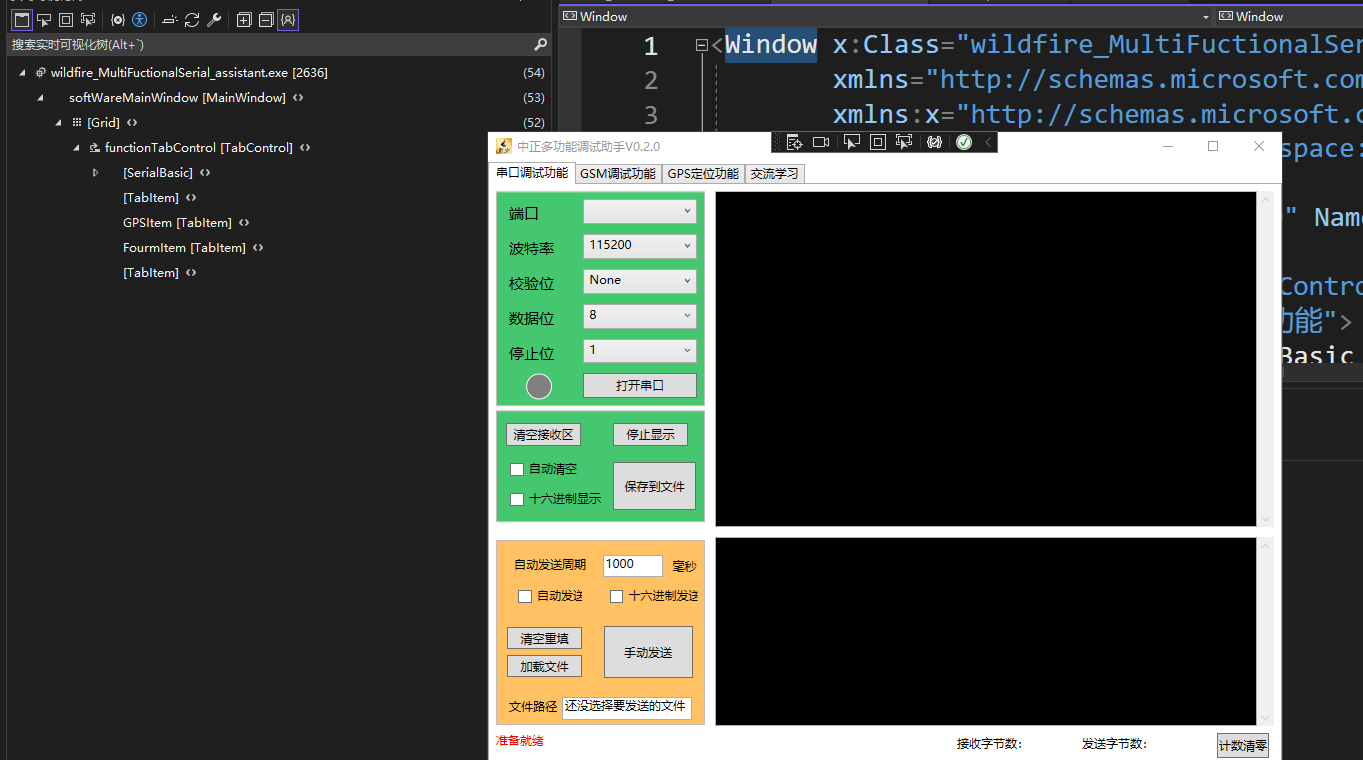Open the 校验位 dropdown showing None

click(x=640, y=281)
